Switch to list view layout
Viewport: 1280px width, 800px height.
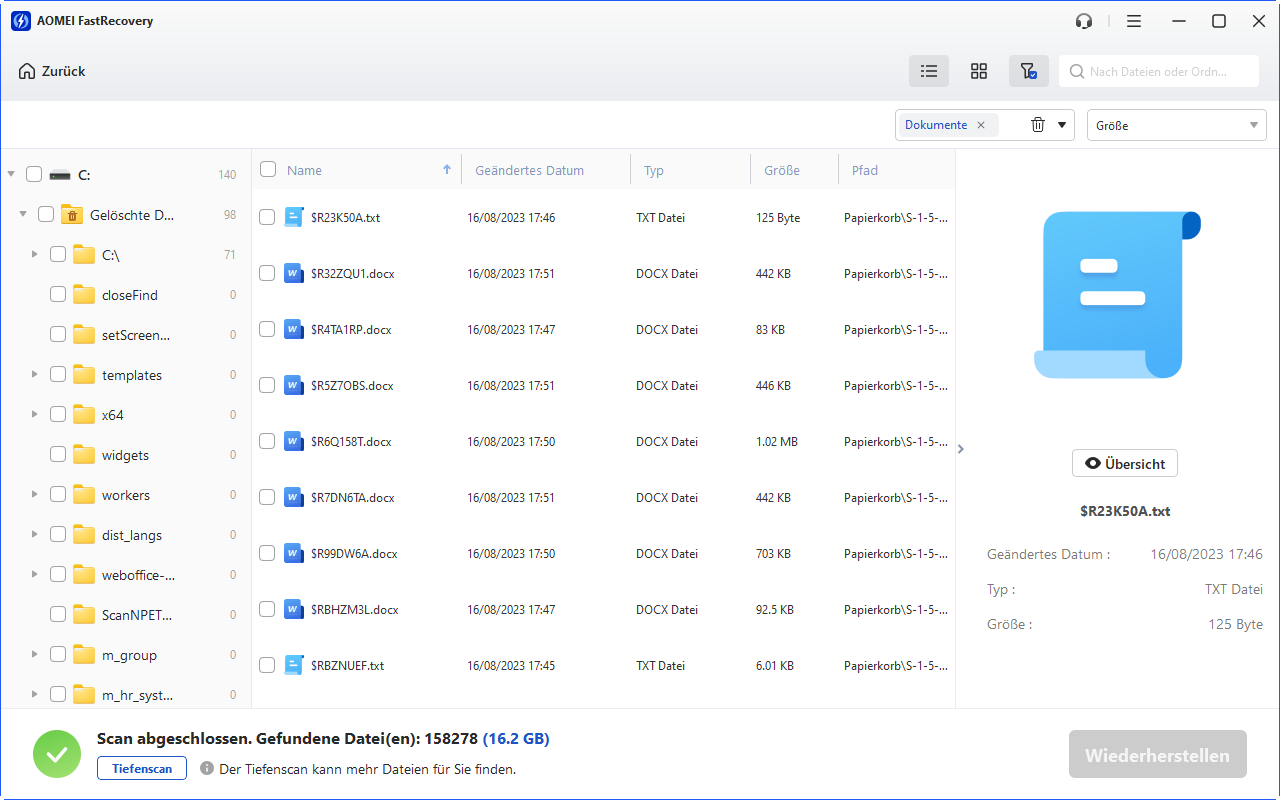tap(929, 71)
